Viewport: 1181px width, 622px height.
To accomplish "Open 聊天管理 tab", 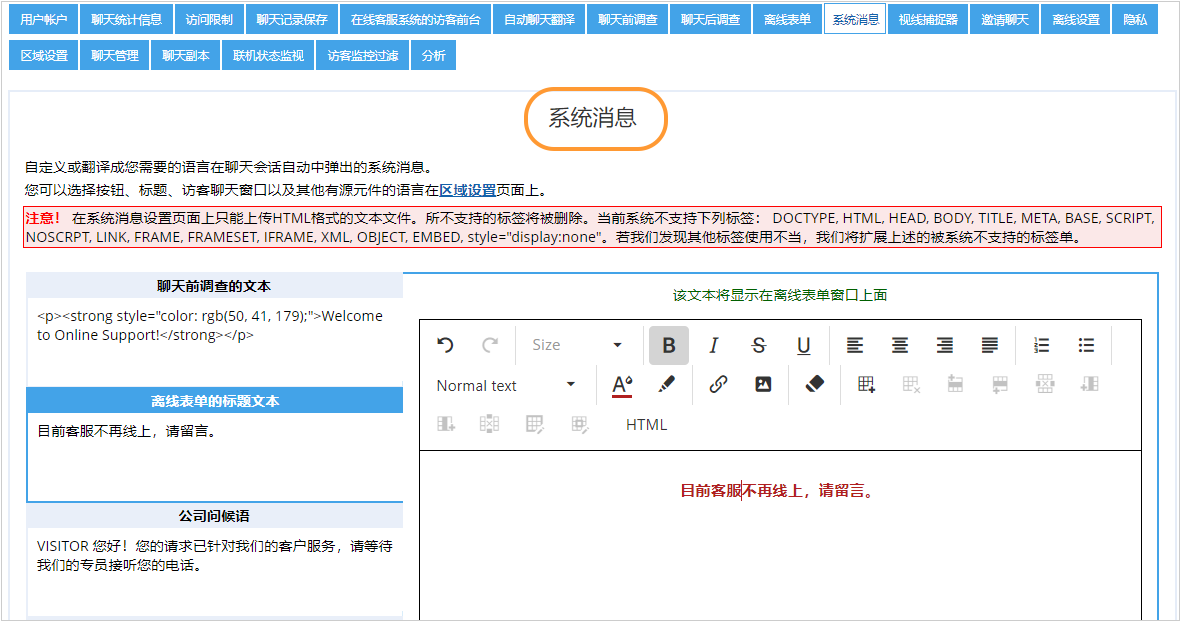I will (x=114, y=56).
